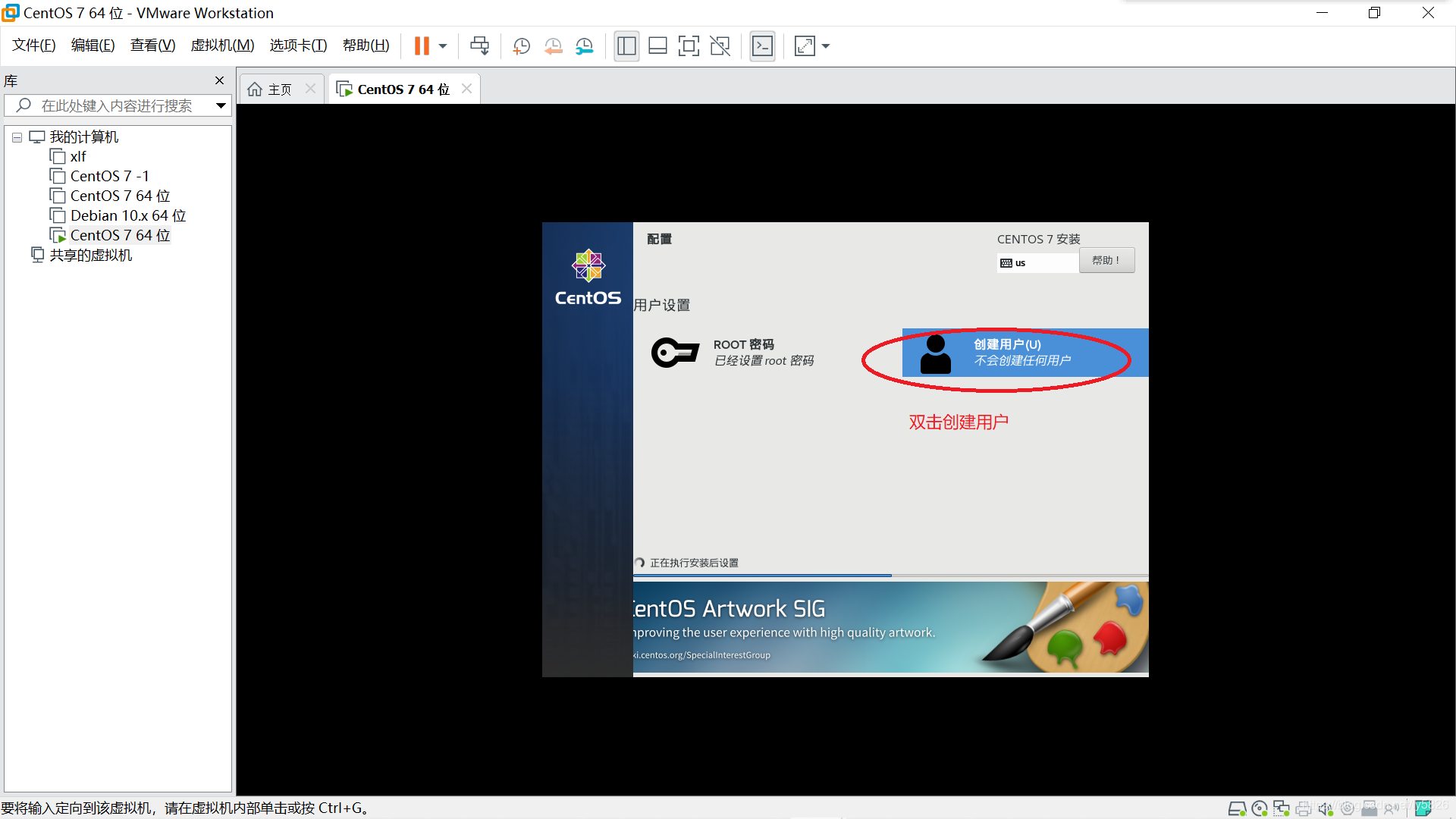The width and height of the screenshot is (1456, 819).
Task: Collapse the 我的计算机 tree node
Action: [x=17, y=138]
